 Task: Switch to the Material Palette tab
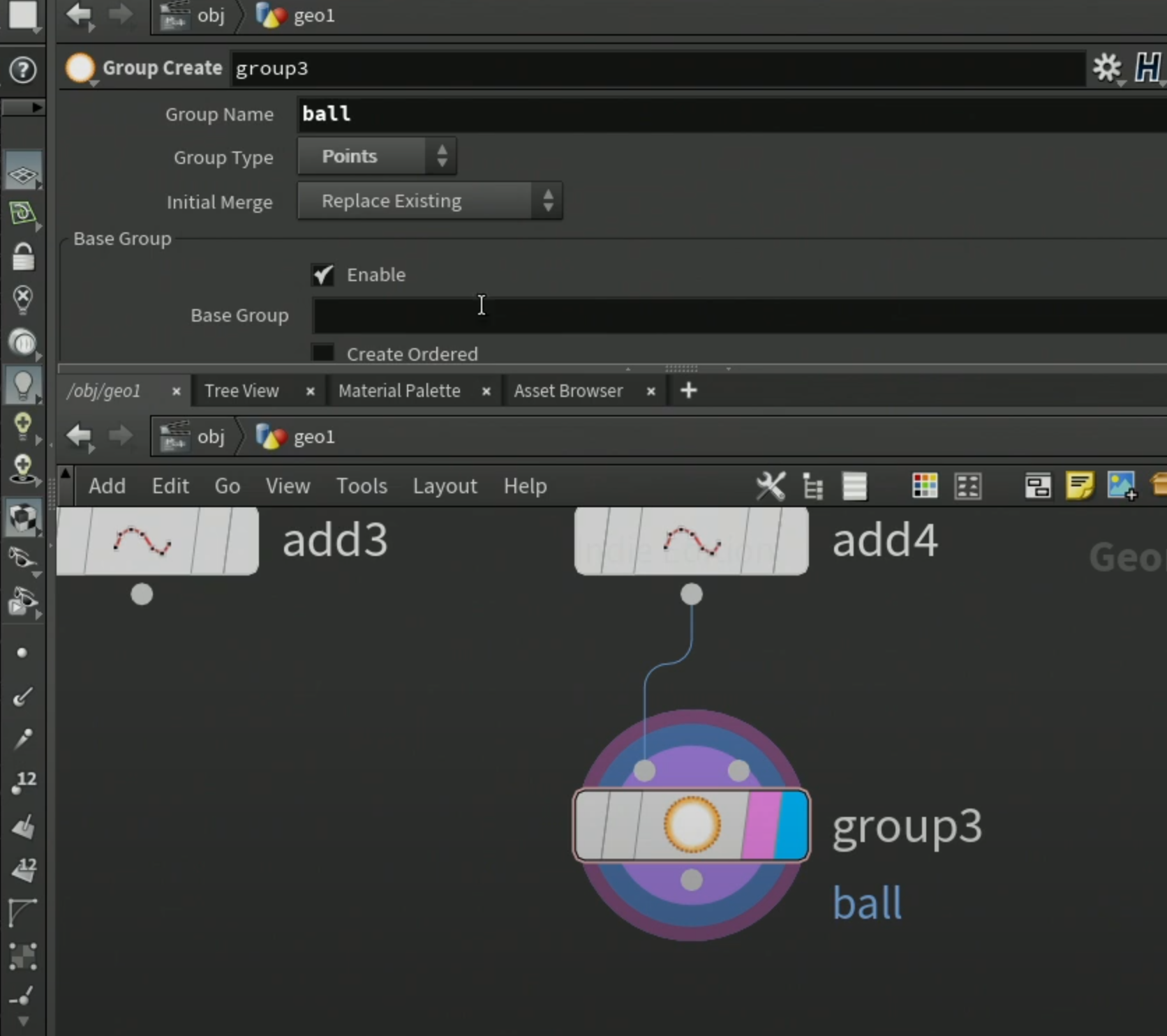pos(399,391)
